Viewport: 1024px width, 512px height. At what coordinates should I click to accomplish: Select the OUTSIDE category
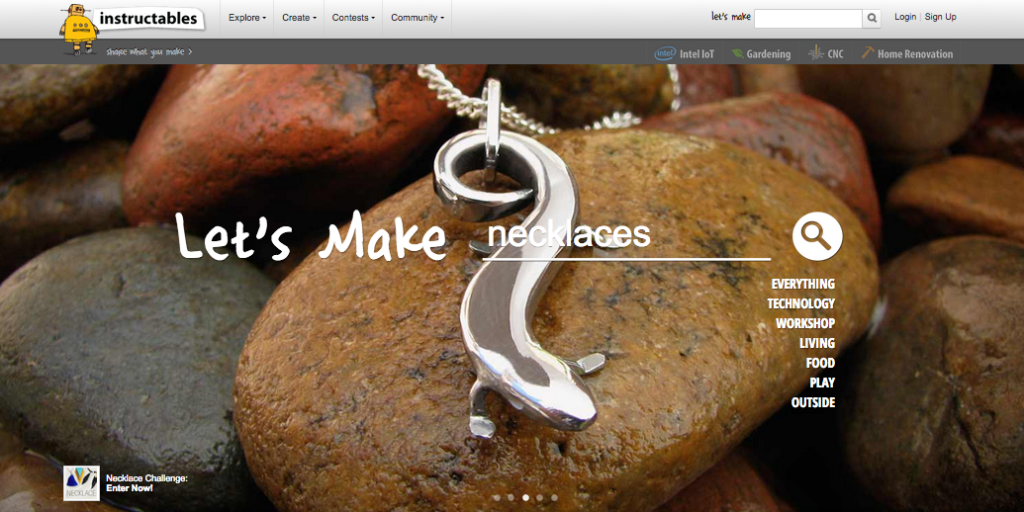point(813,403)
